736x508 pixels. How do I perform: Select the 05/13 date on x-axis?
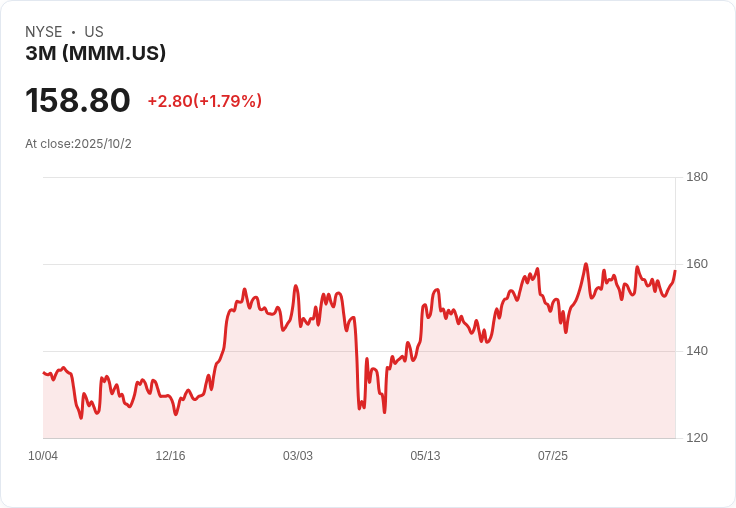(x=425, y=456)
